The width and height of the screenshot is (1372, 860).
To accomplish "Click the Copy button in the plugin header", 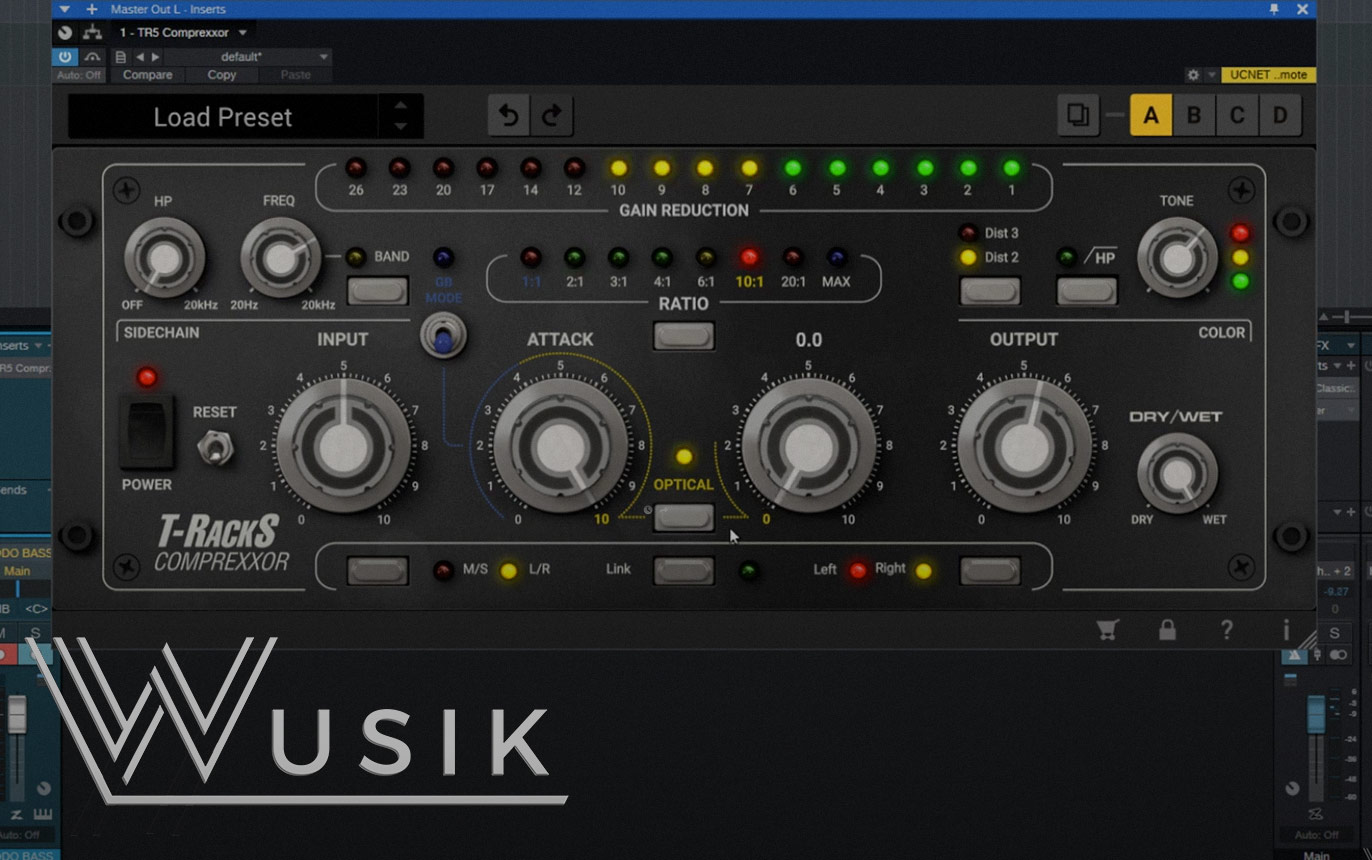I will tap(221, 75).
